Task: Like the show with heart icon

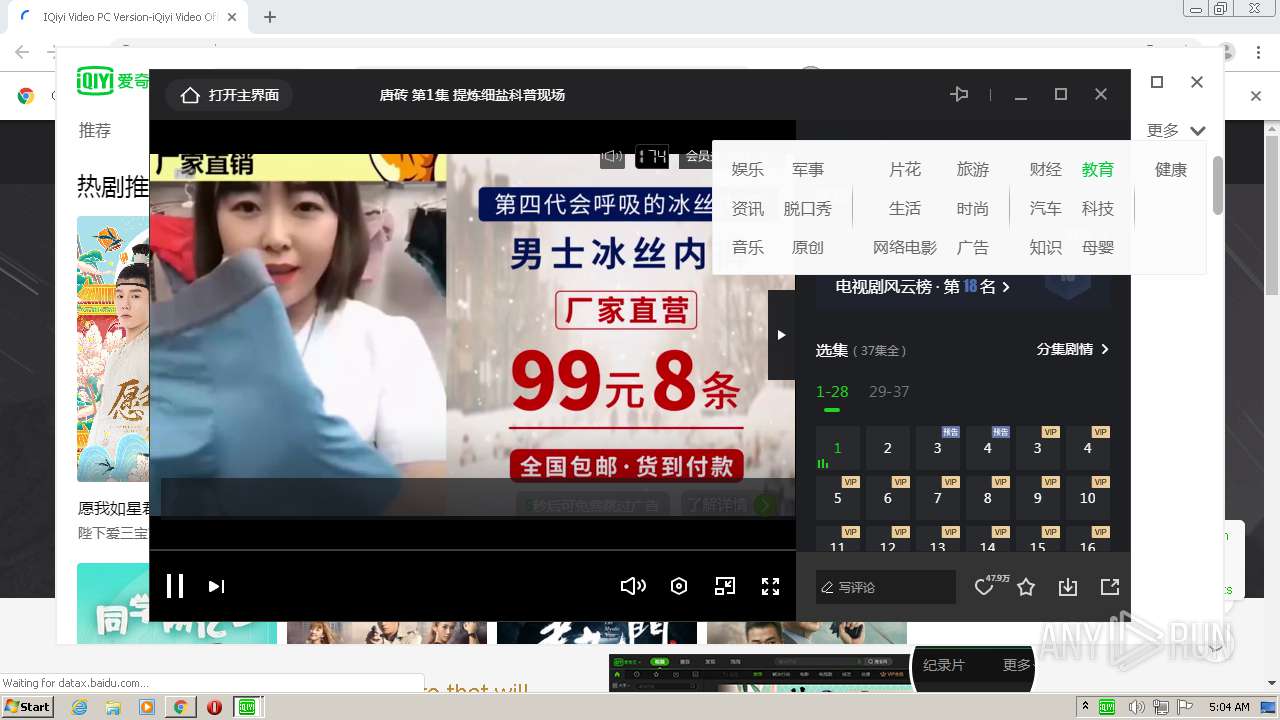Action: pos(984,587)
